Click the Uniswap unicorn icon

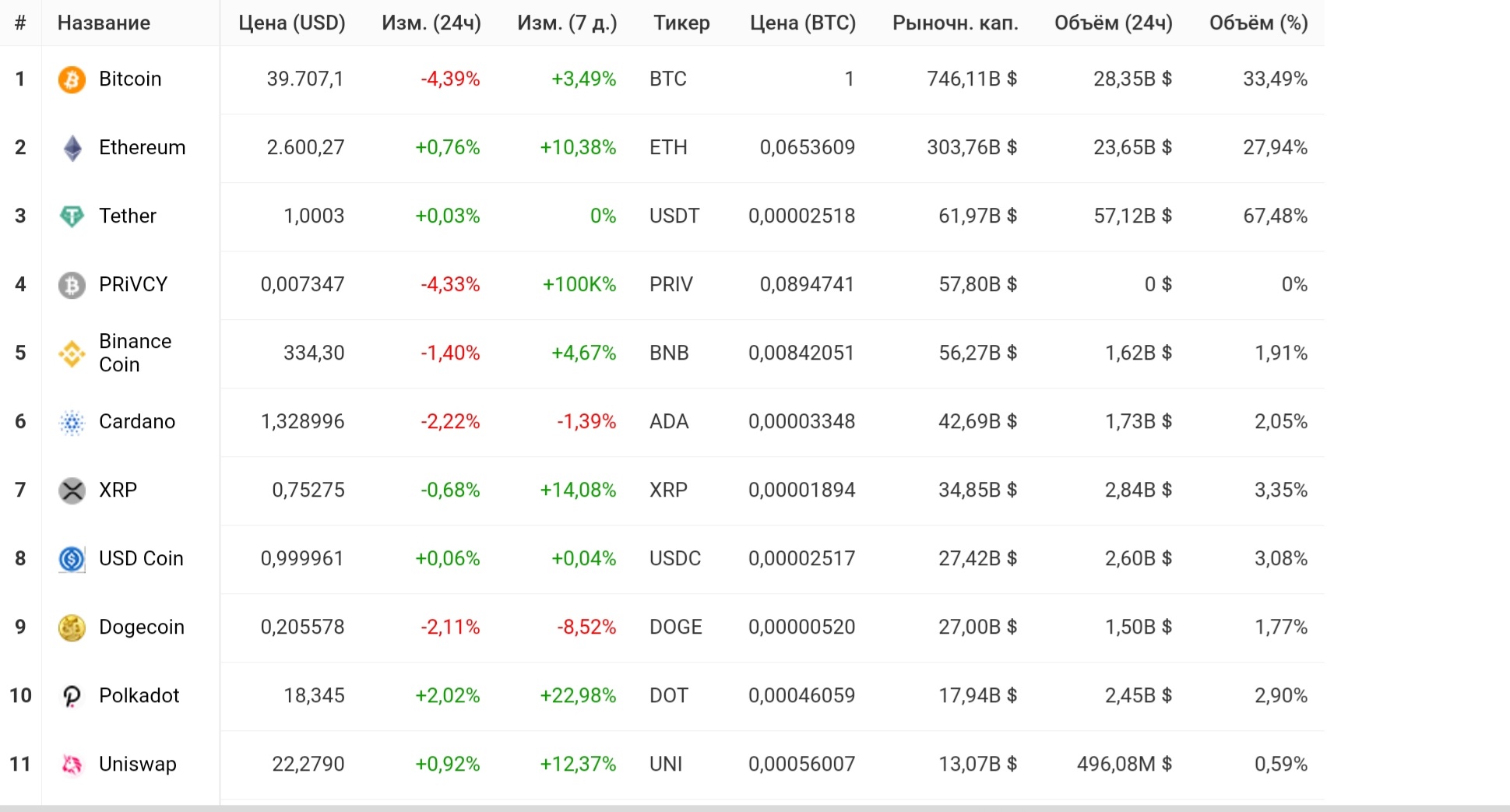pyautogui.click(x=72, y=765)
